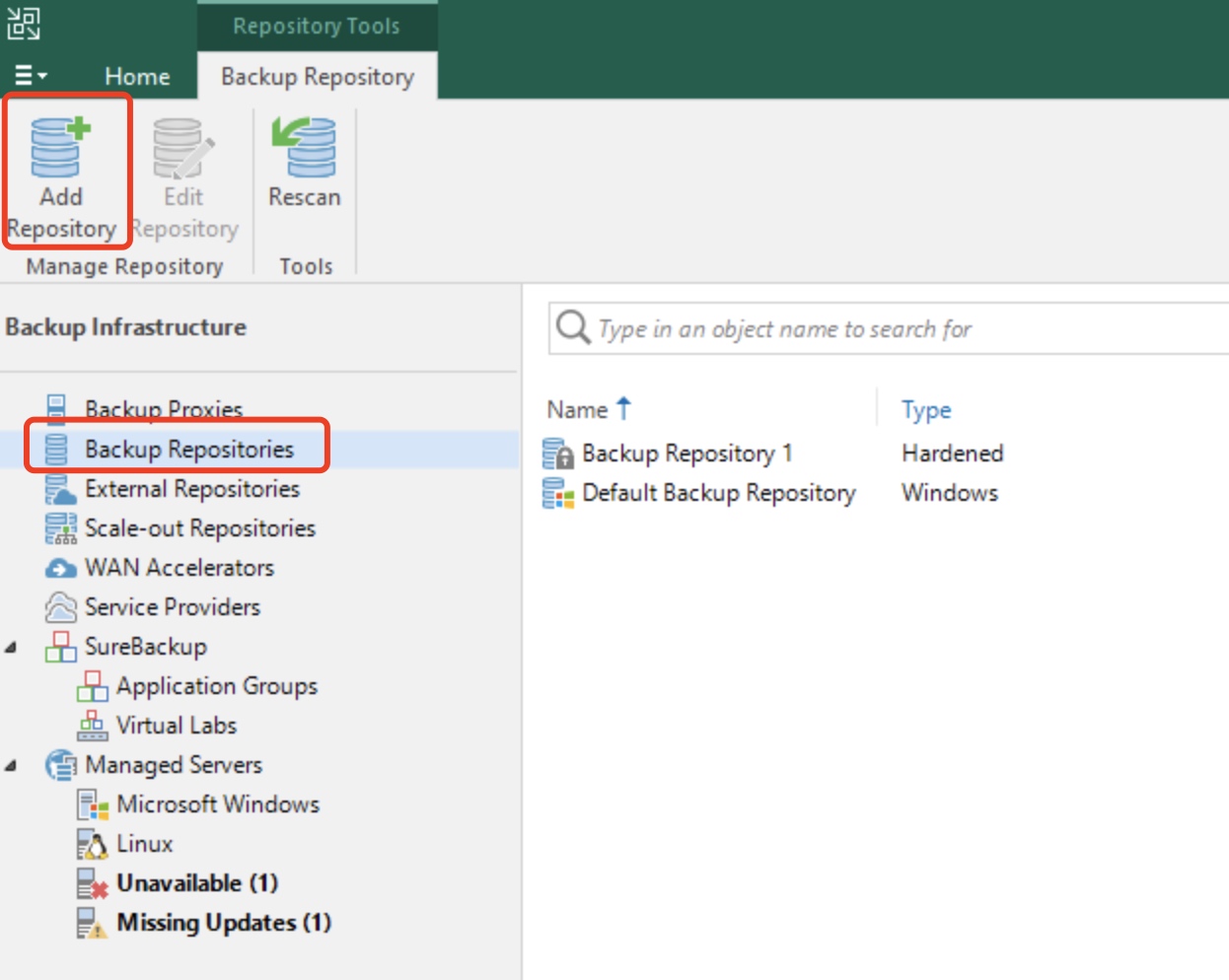
Task: Show Unavailable (1) servers
Action: click(x=197, y=882)
